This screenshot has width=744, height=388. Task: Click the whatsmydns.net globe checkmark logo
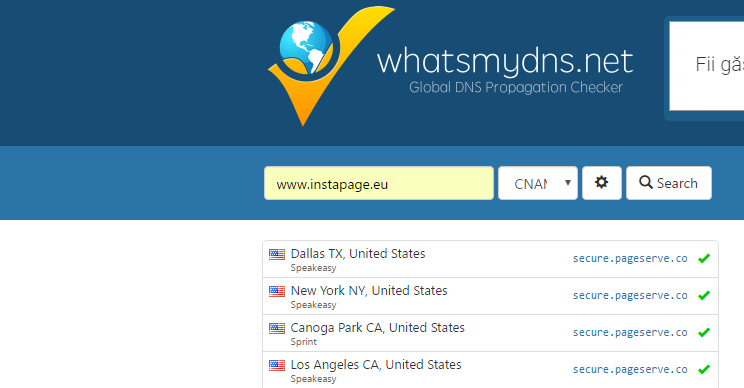pyautogui.click(x=331, y=66)
